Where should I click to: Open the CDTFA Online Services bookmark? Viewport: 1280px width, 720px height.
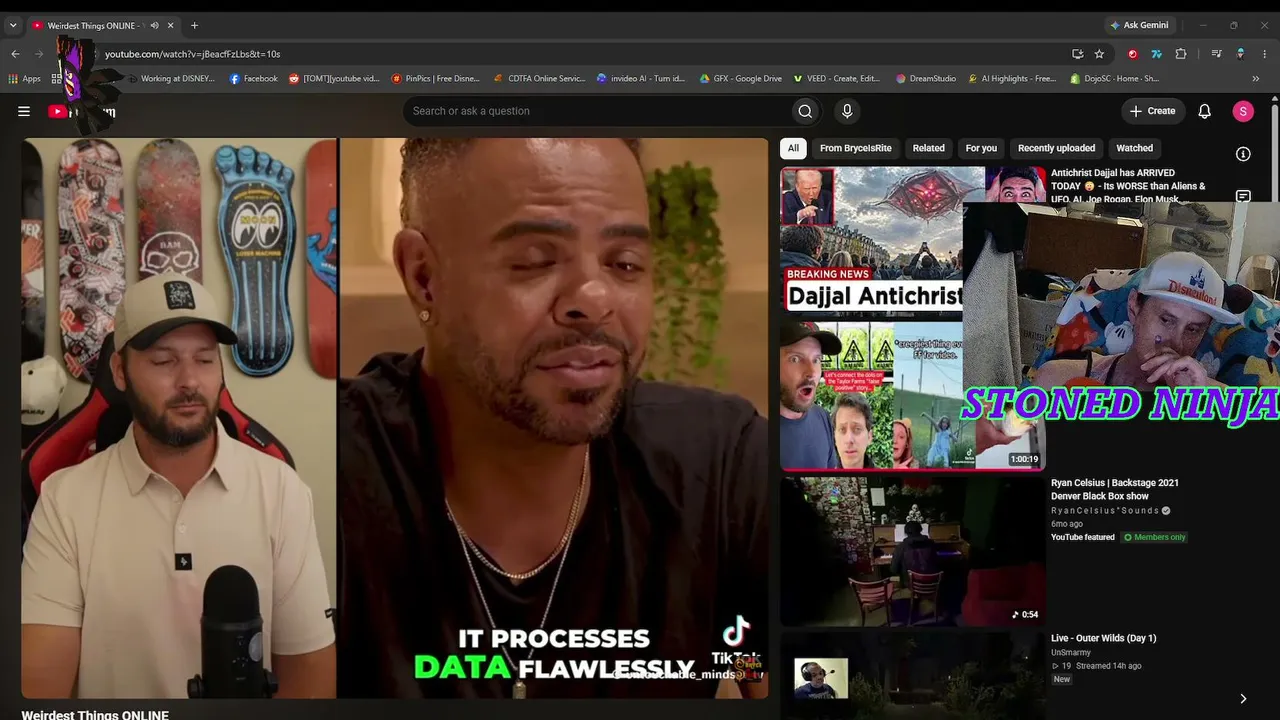[x=539, y=78]
